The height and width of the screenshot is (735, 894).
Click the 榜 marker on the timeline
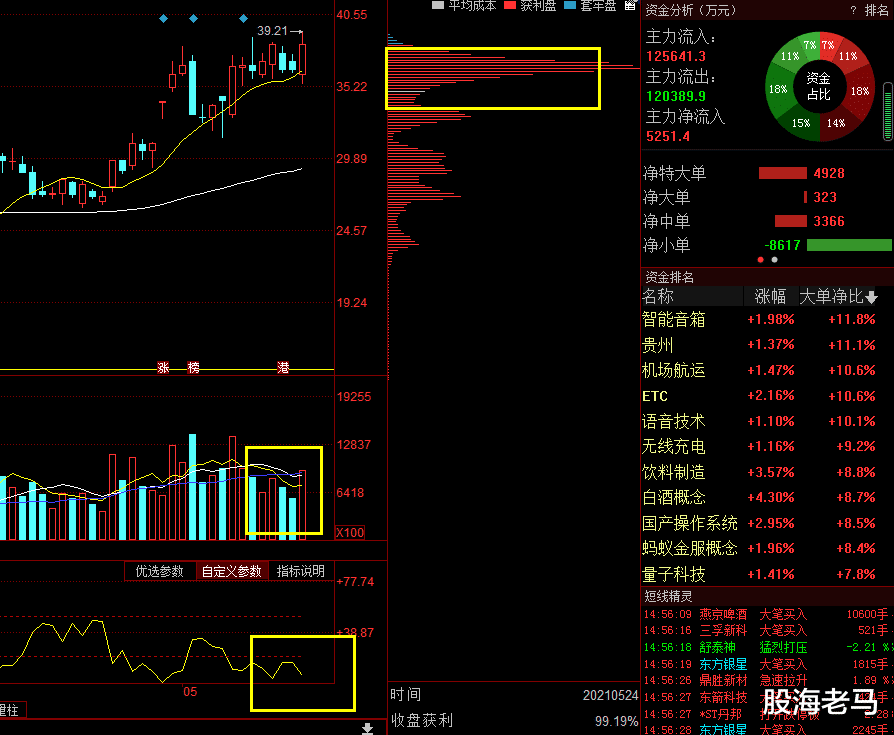(194, 368)
